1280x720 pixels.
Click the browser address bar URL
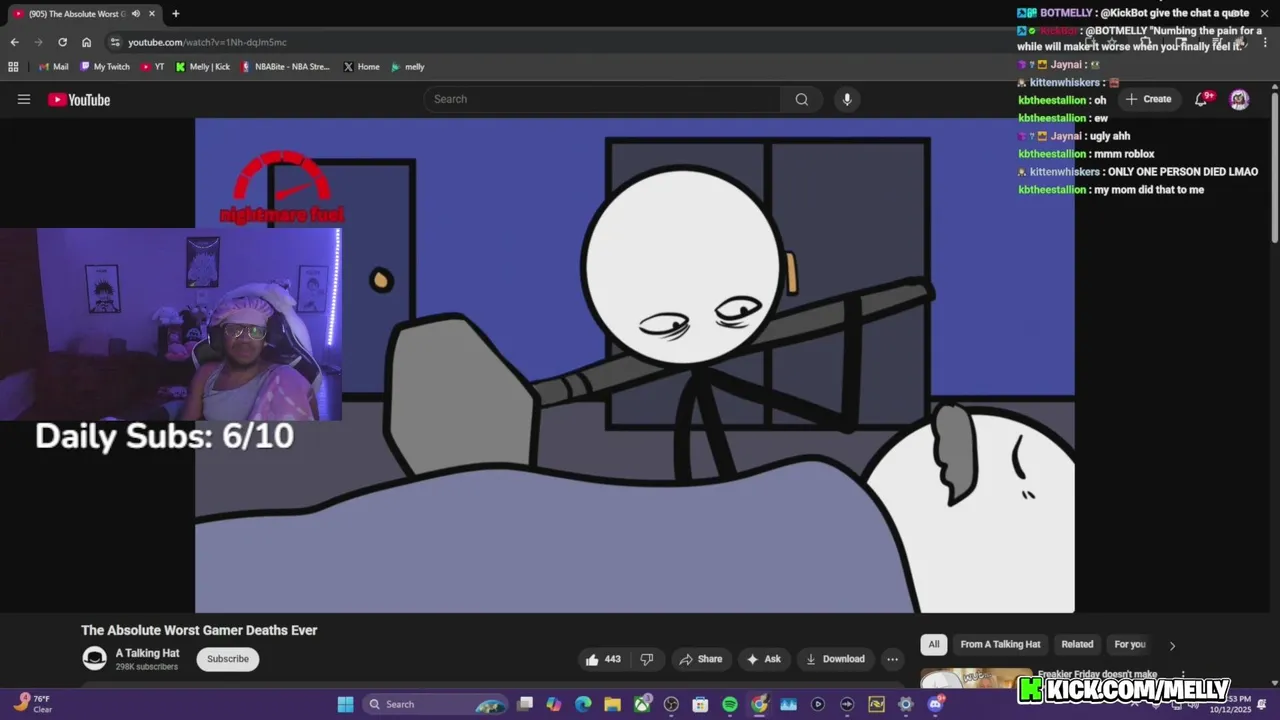[x=207, y=42]
